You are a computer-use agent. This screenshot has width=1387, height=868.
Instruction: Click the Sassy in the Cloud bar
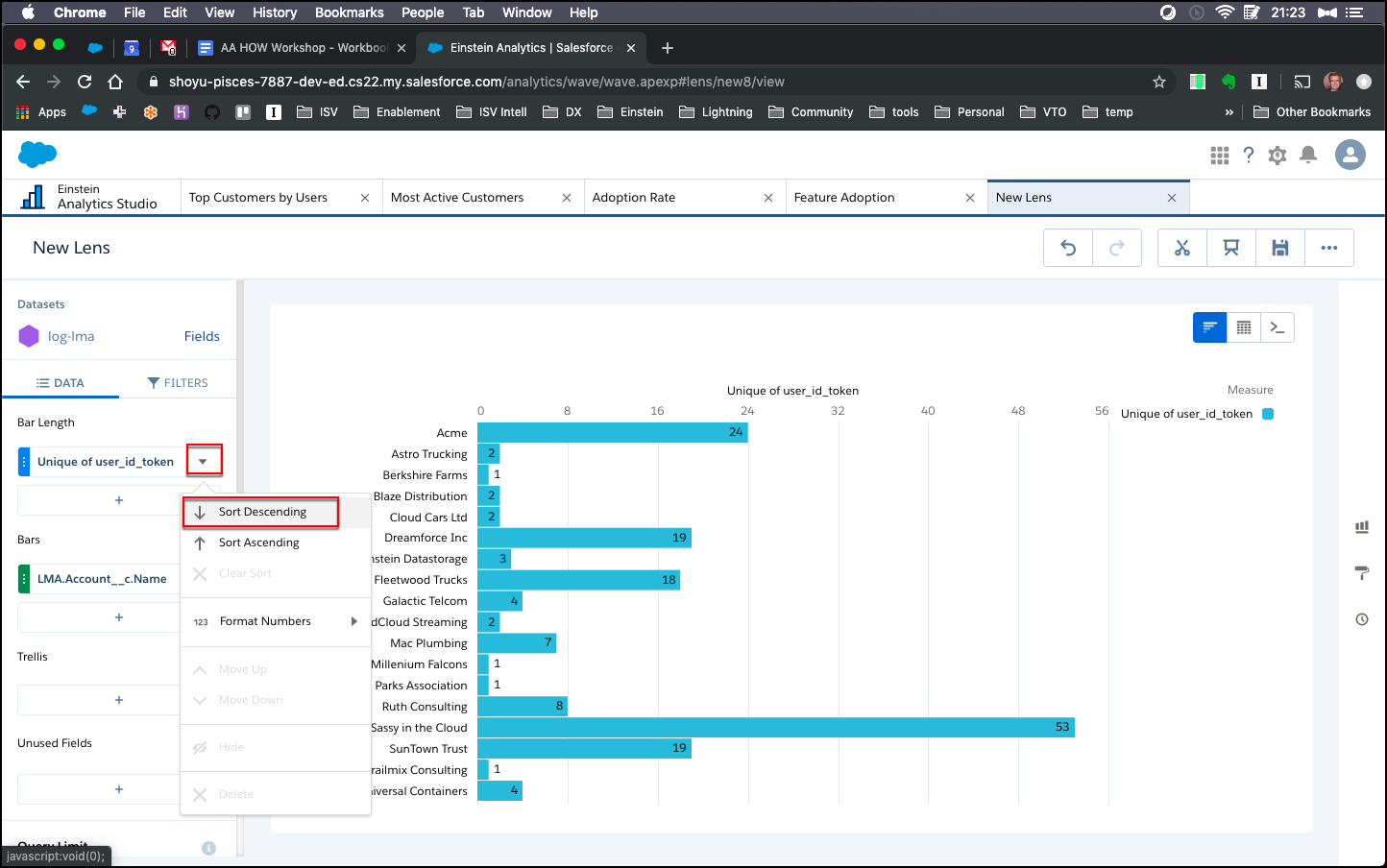click(x=776, y=727)
